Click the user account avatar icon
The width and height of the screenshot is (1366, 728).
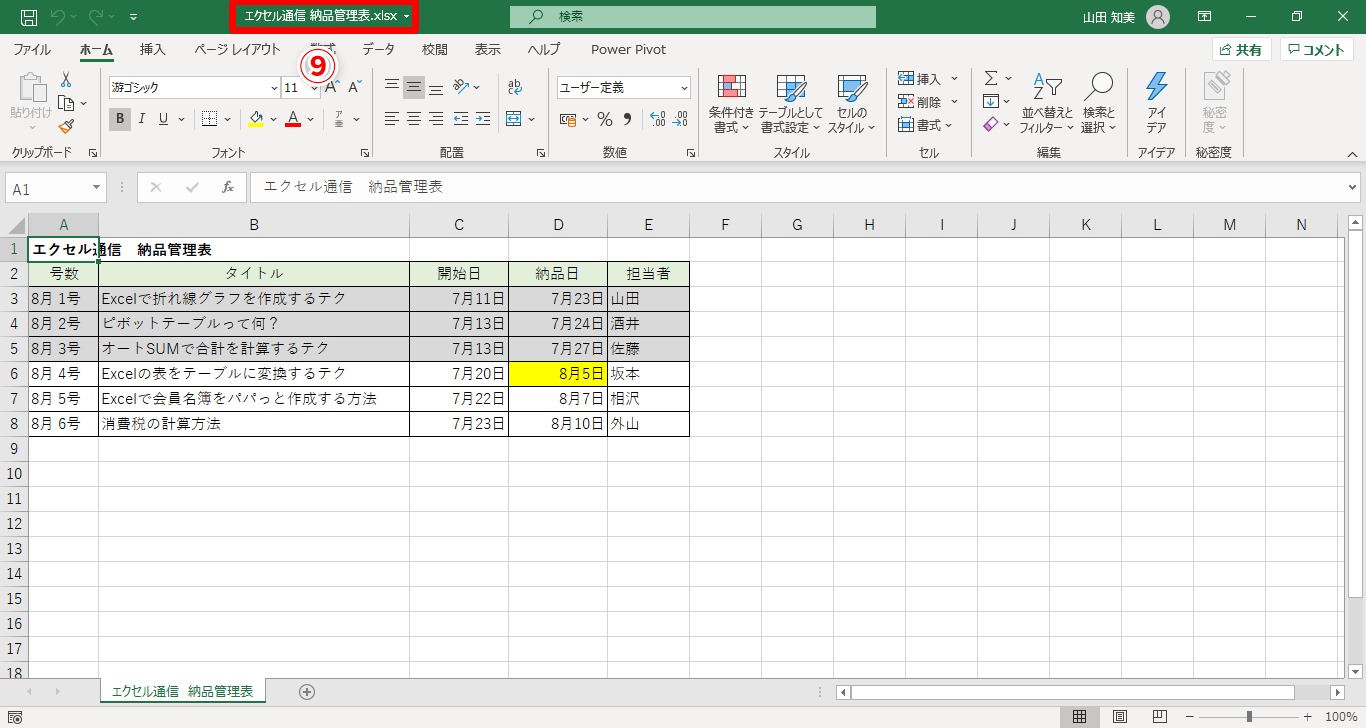coord(1157,17)
